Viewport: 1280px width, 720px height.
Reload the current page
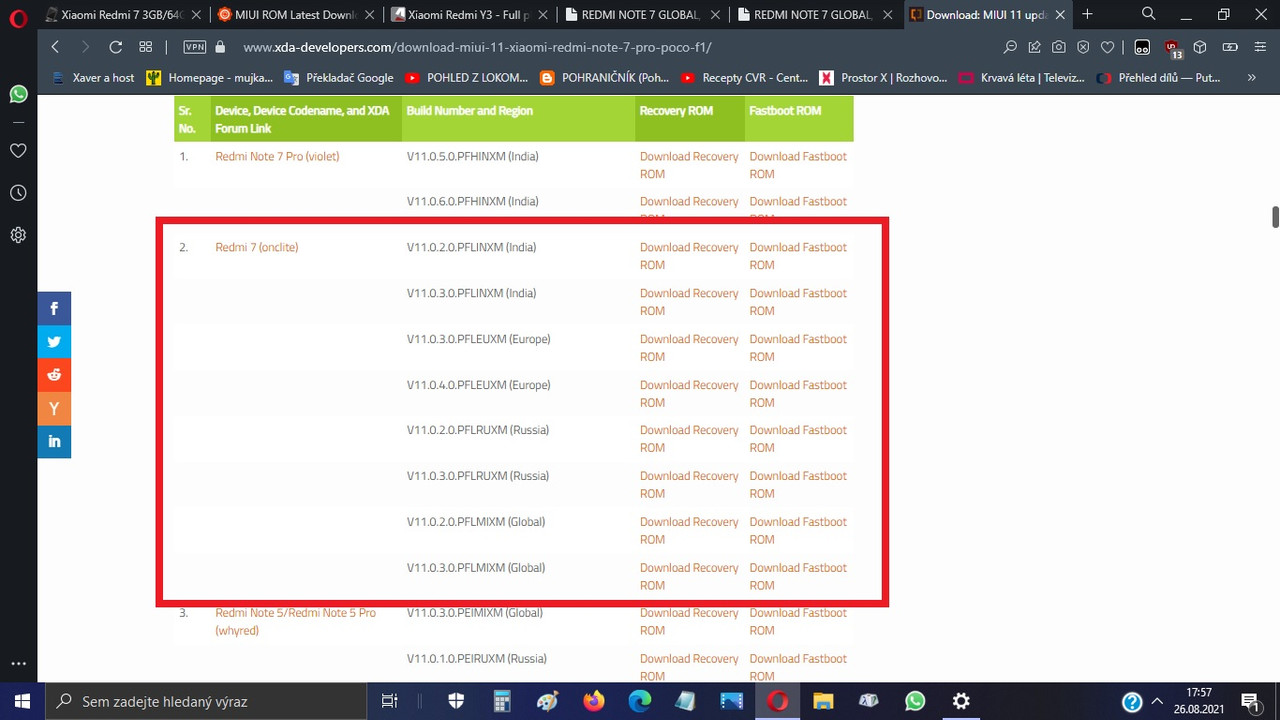click(115, 47)
